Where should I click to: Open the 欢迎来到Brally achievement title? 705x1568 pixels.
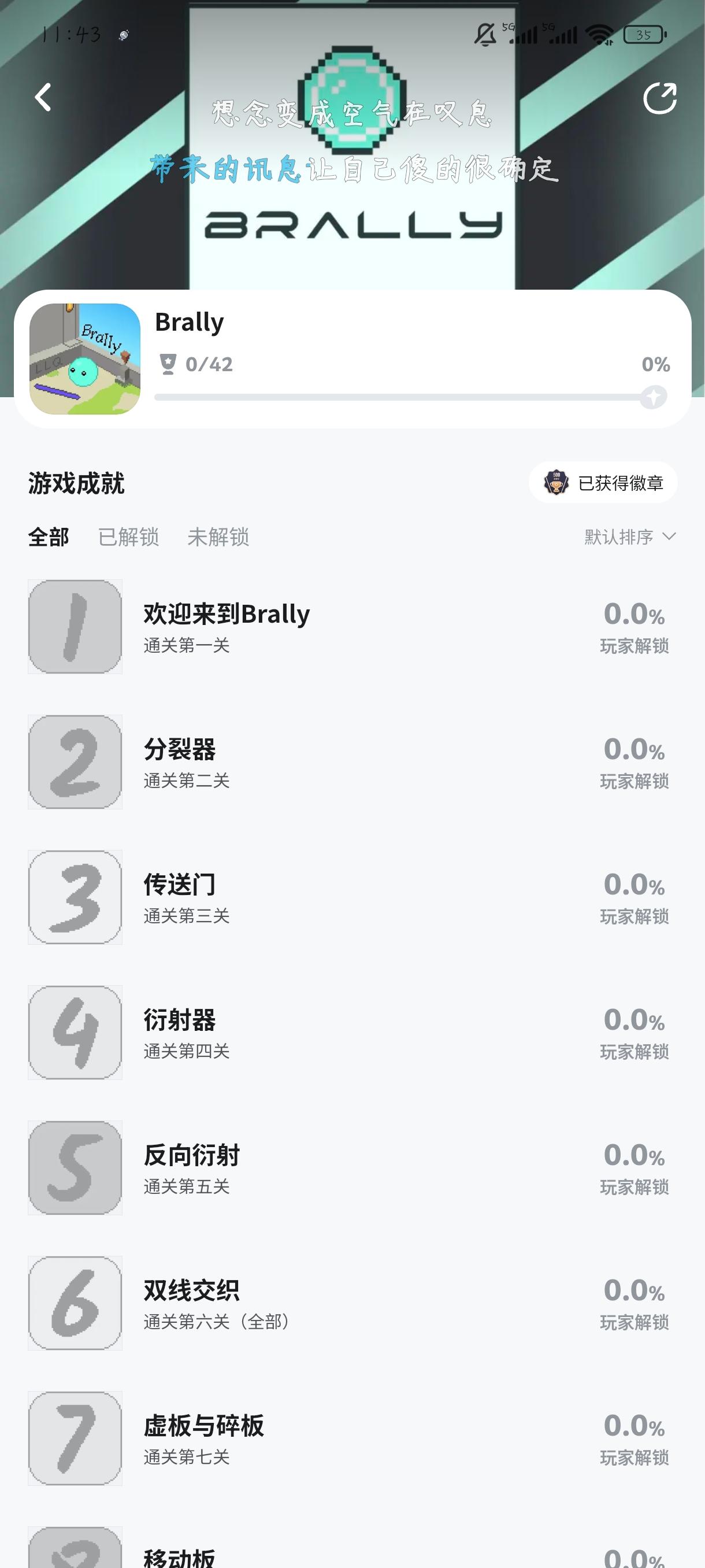point(227,614)
